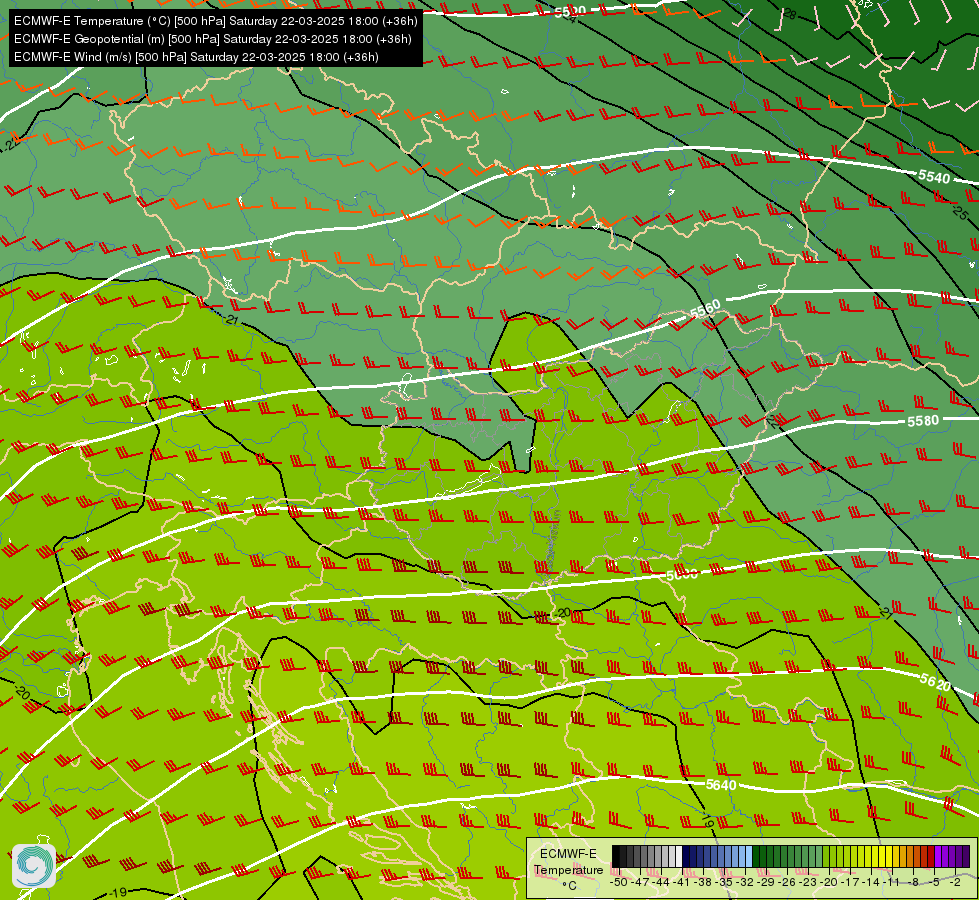Viewport: 979px width, 900px height.
Task: Click the swirl weather logo icon
Action: pos(34,866)
